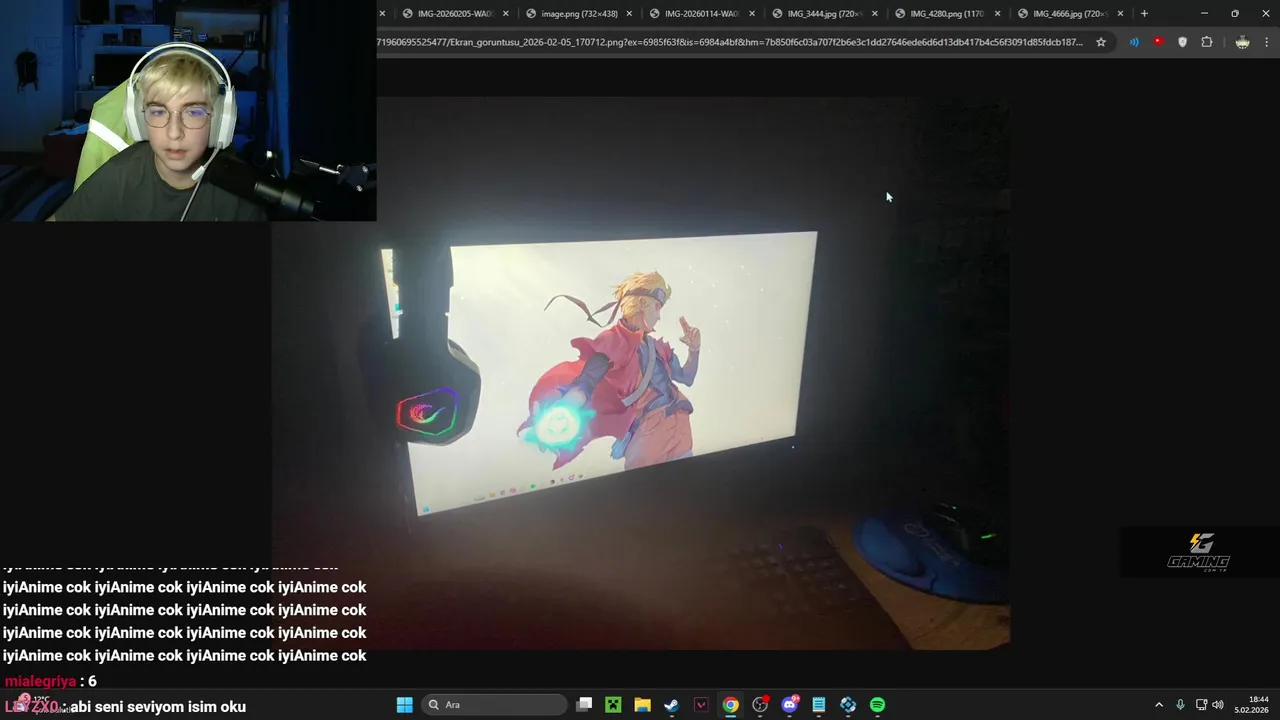The image size is (1280, 720).
Task: Click the blue sound-wave extension icon
Action: (1134, 42)
